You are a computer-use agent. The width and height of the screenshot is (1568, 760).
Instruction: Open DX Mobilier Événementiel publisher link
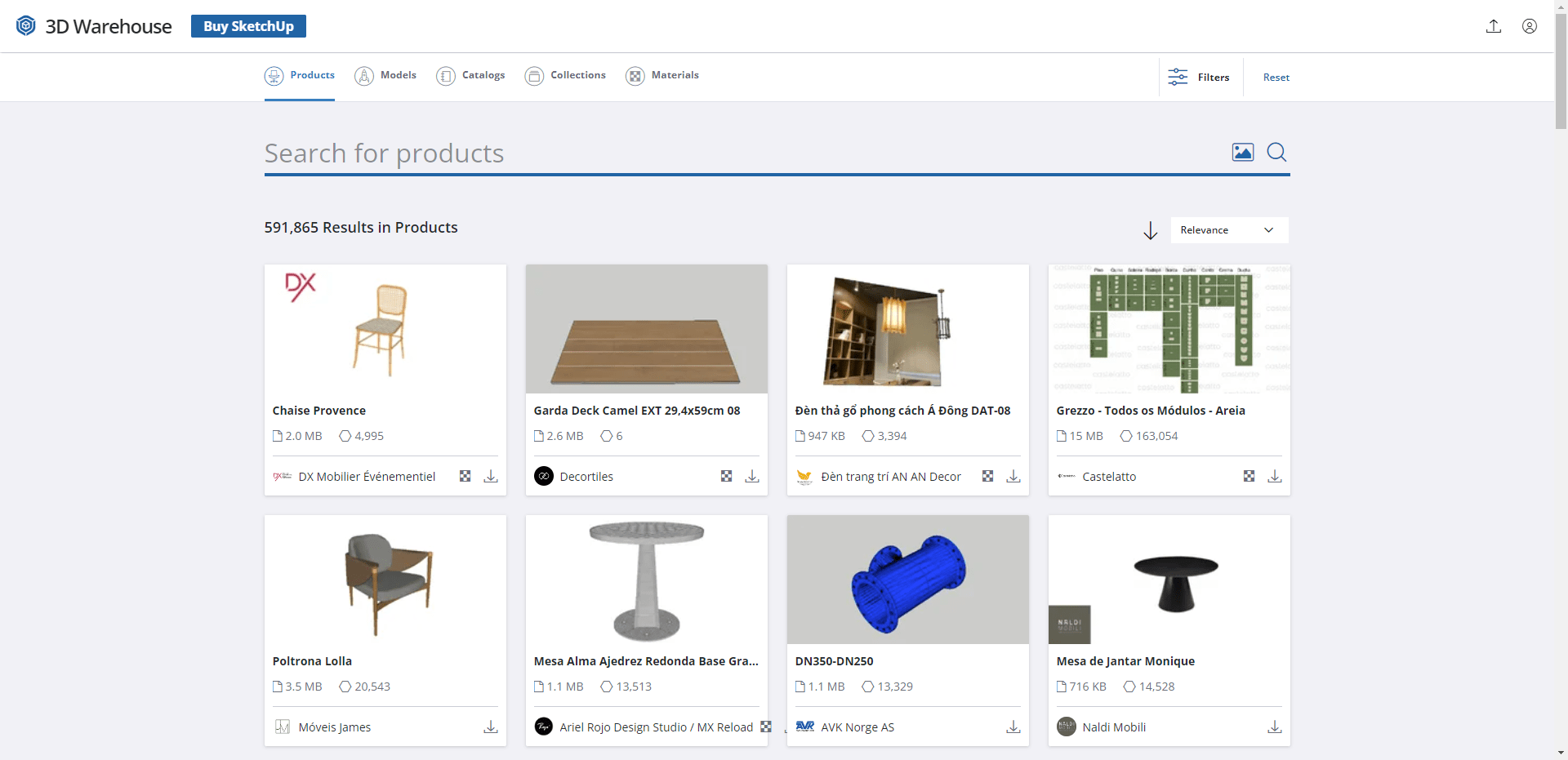coord(367,477)
